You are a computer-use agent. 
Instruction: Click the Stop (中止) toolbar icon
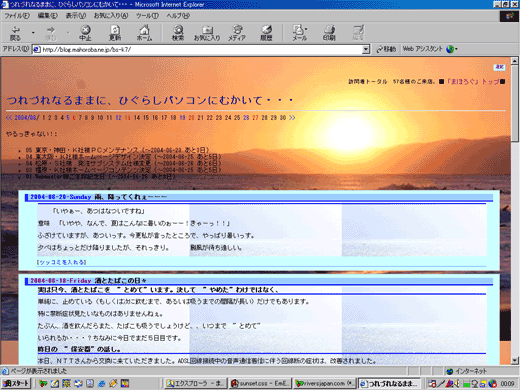[85, 33]
